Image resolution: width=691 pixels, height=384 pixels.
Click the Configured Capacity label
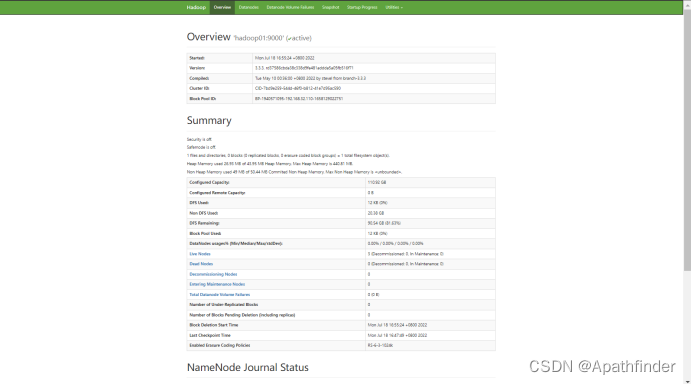209,183
